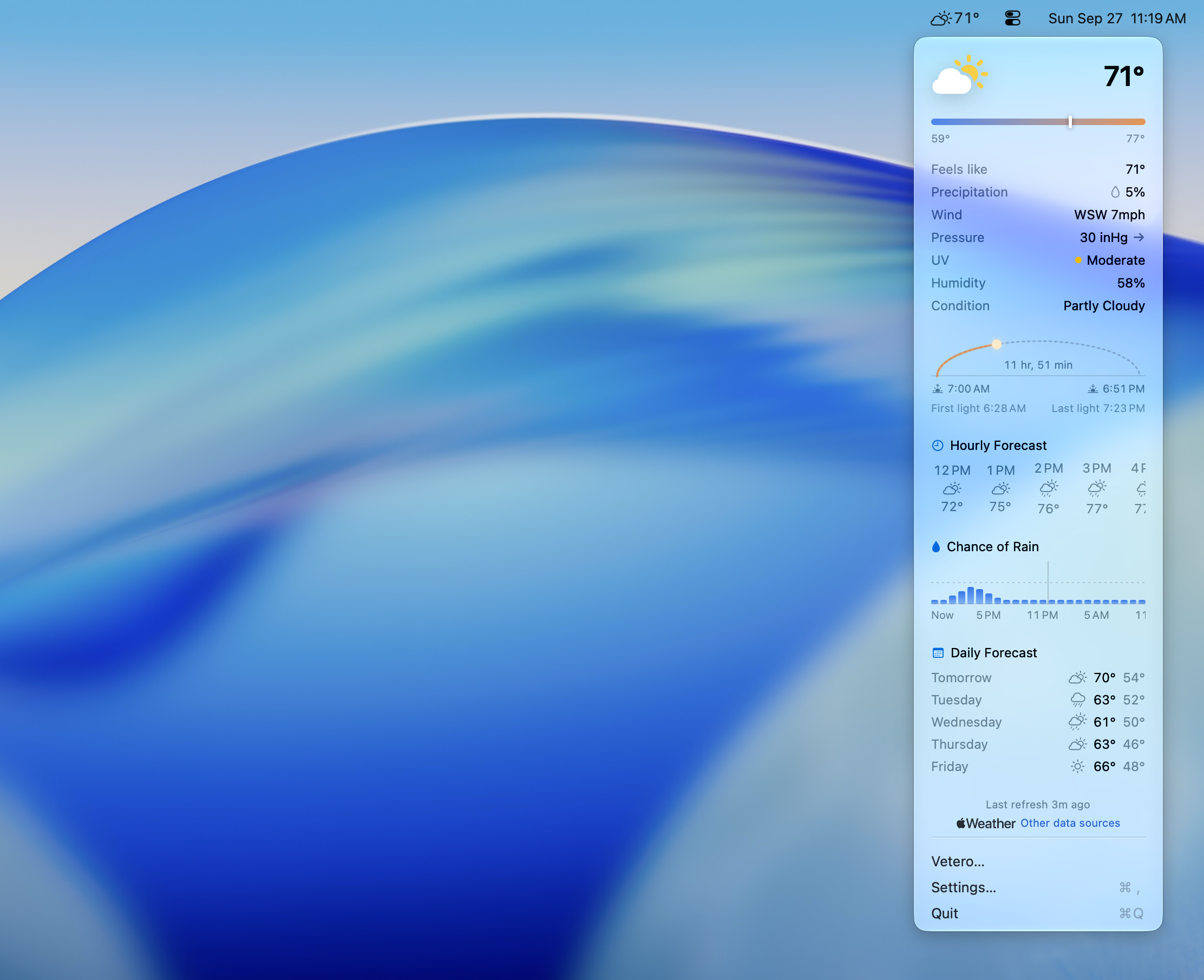1204x980 pixels.
Task: Open Control Center from the menu bar
Action: (1013, 18)
